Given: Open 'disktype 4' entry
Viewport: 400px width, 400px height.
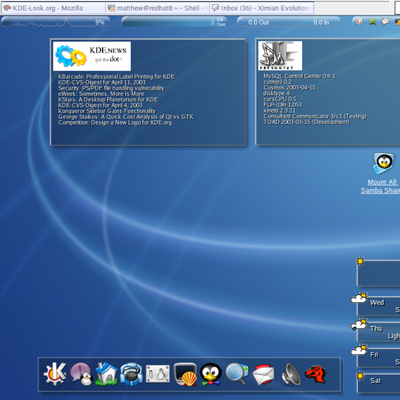Looking at the screenshot, I should pos(276,93).
